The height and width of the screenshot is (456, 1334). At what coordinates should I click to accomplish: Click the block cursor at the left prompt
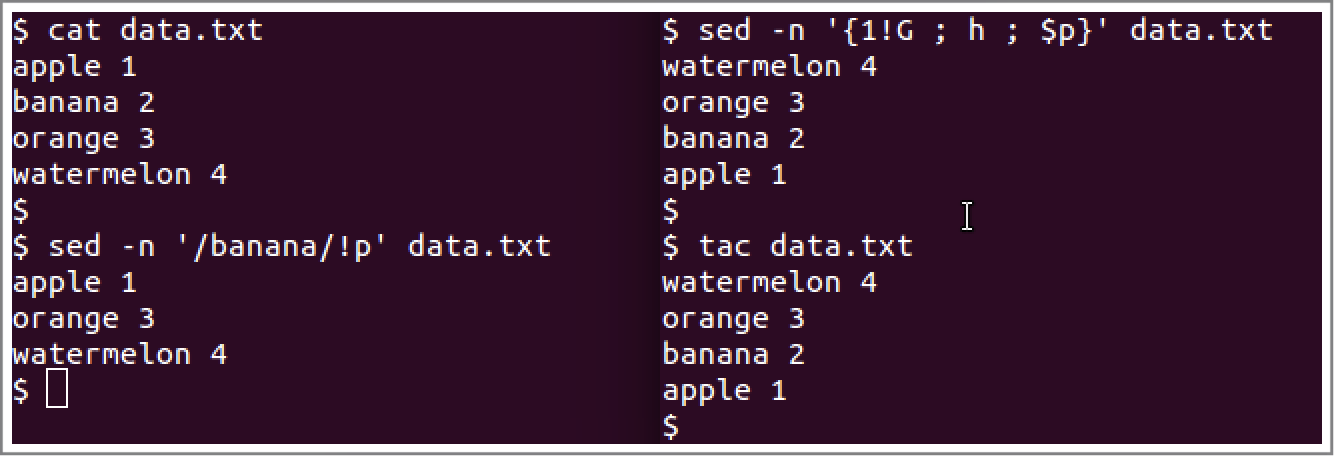(58, 390)
